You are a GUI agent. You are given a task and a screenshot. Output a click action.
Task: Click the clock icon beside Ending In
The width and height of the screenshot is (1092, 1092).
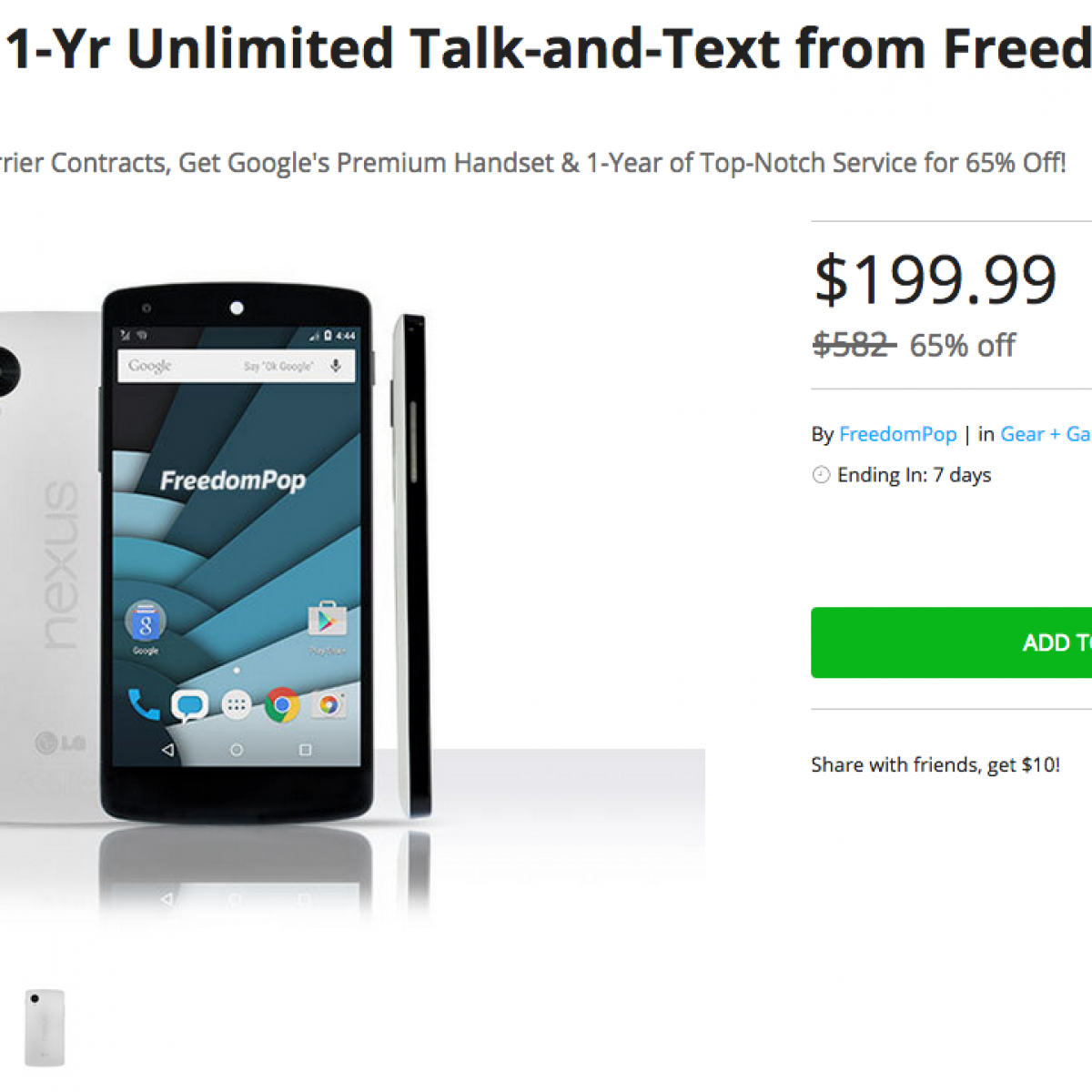pos(821,475)
